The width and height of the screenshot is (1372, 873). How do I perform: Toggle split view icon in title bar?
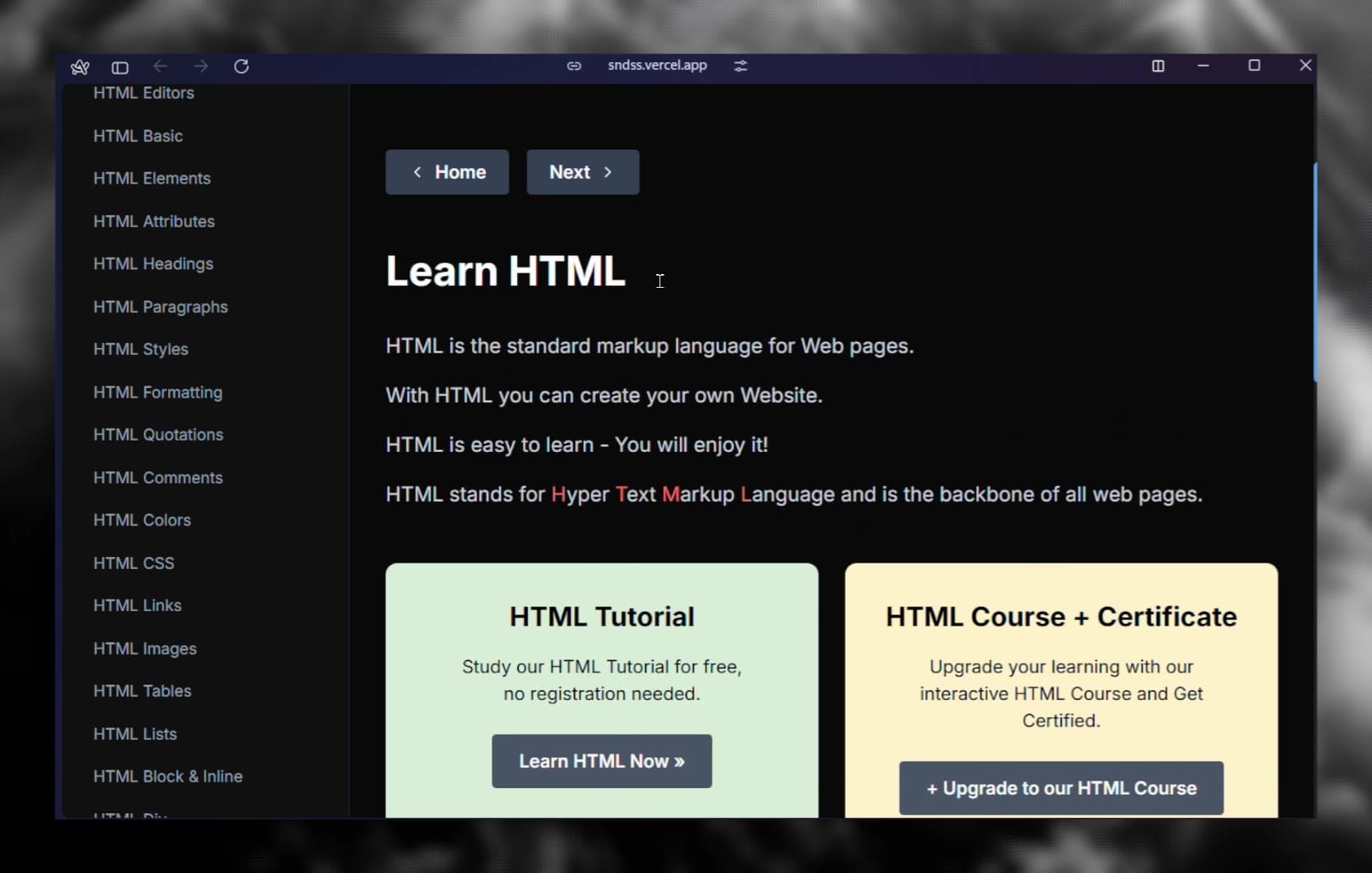pos(1158,66)
